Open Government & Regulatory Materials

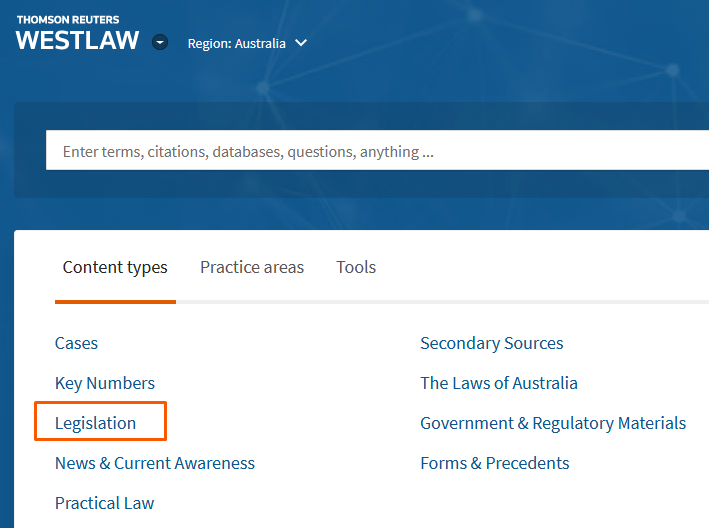(553, 423)
